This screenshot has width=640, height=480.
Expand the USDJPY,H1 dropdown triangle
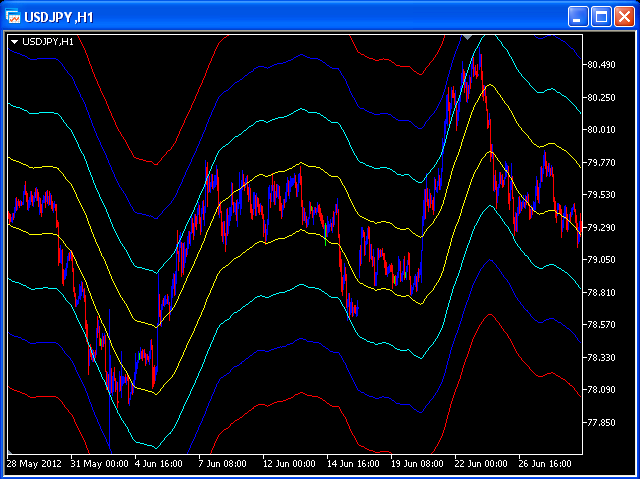[x=15, y=42]
